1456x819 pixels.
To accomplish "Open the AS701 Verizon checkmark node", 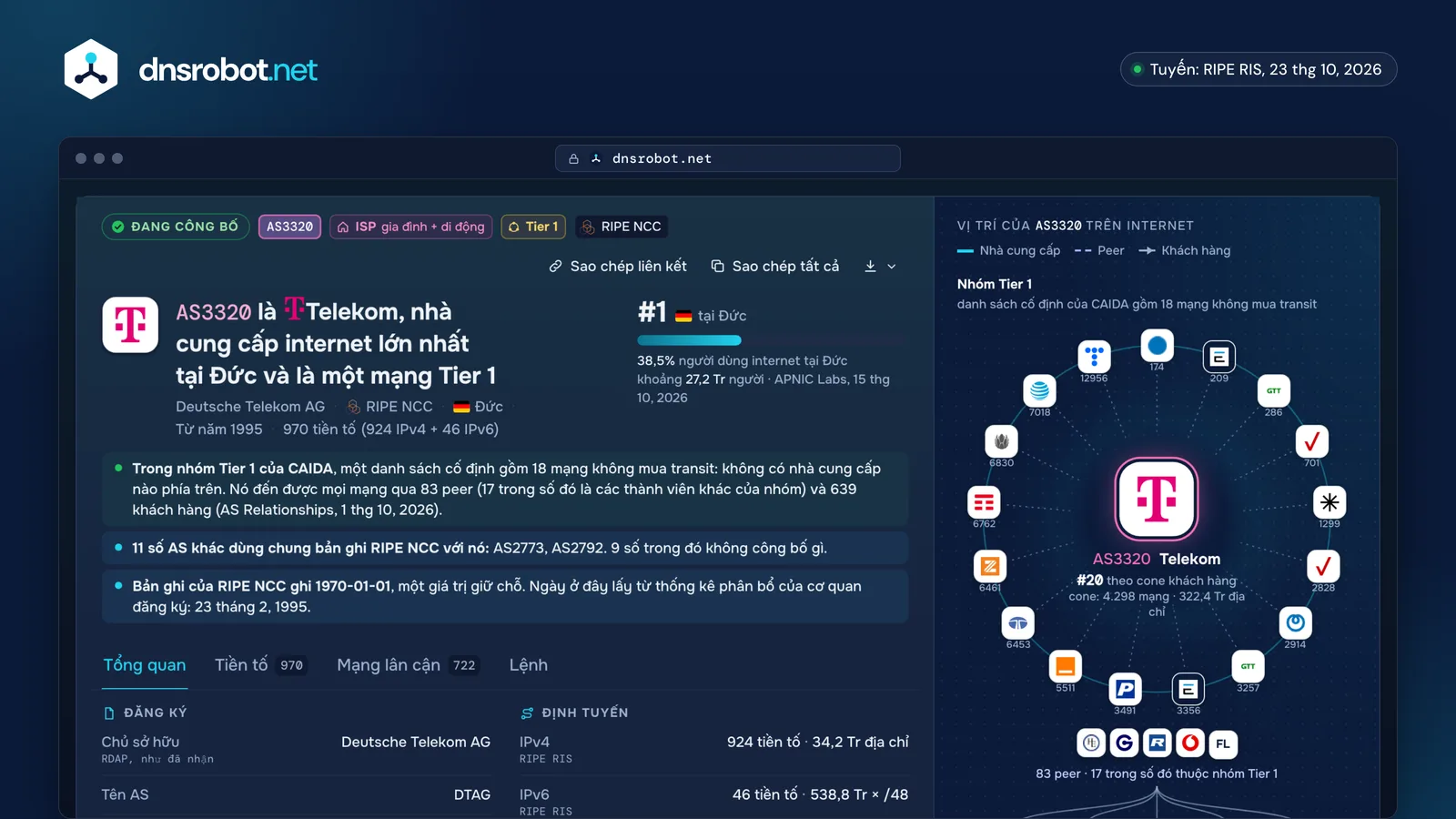I will 1311,441.
